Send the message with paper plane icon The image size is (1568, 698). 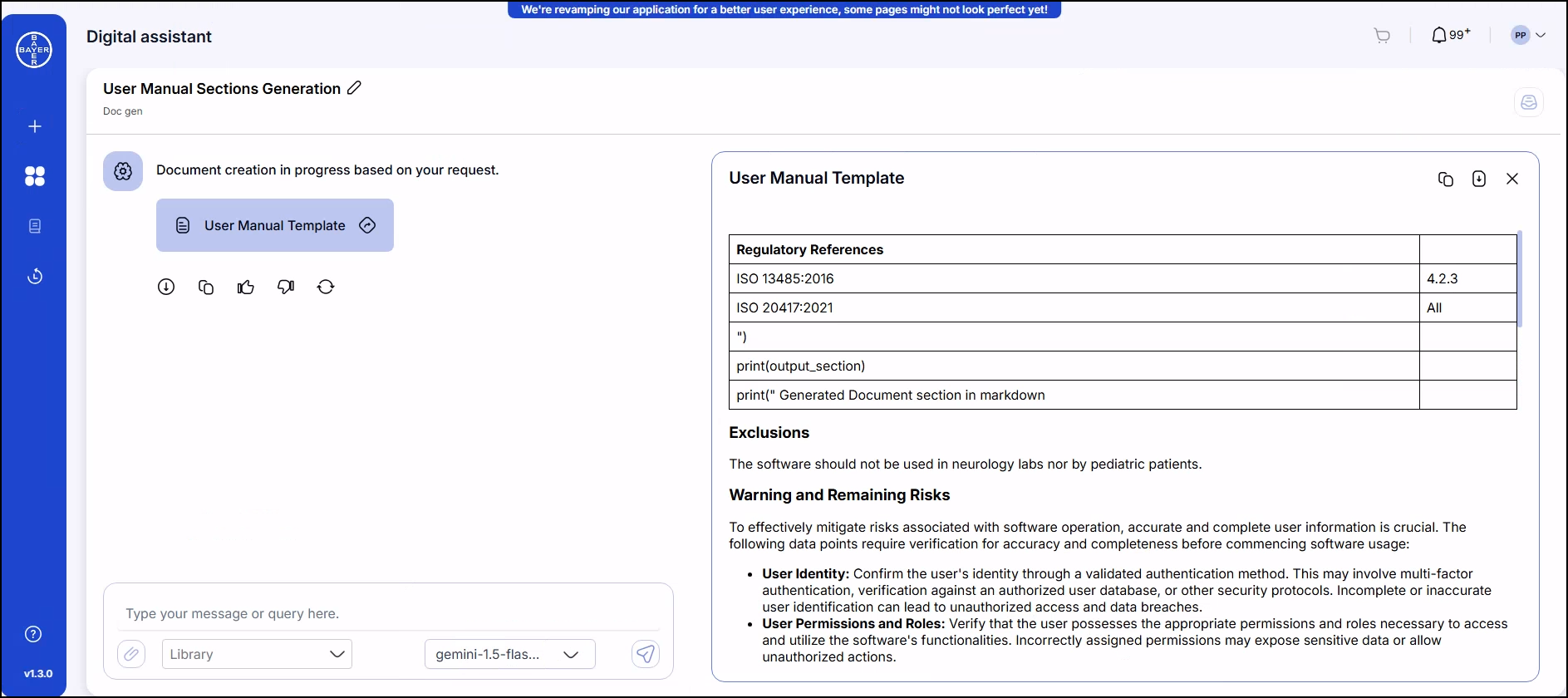tap(646, 654)
